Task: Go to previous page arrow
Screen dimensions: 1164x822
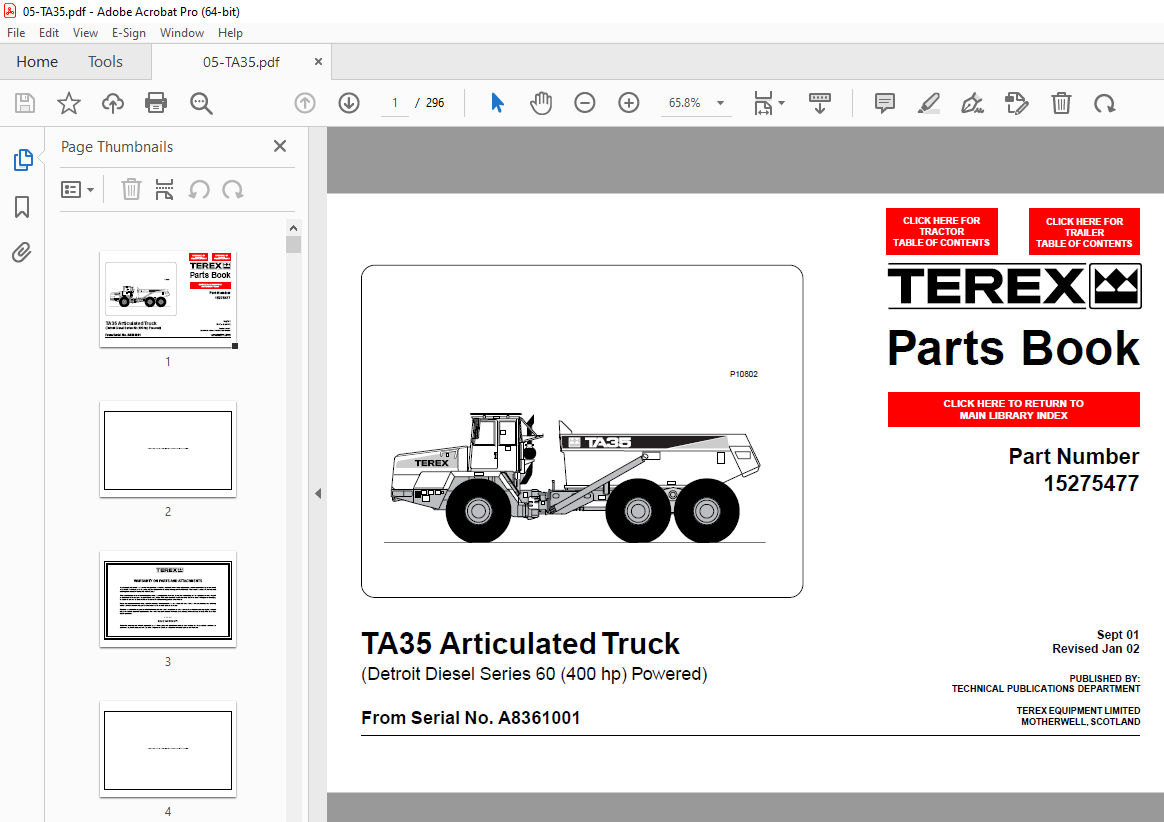Action: [x=305, y=103]
